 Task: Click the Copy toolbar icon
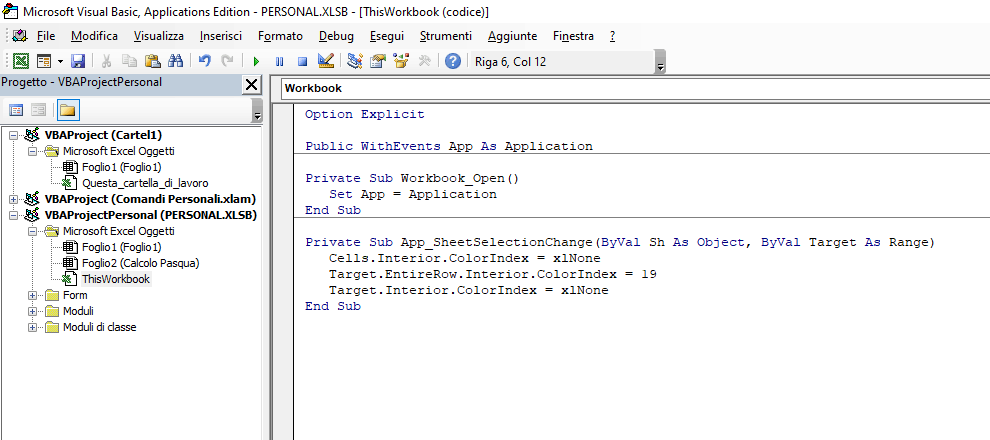[x=129, y=61]
